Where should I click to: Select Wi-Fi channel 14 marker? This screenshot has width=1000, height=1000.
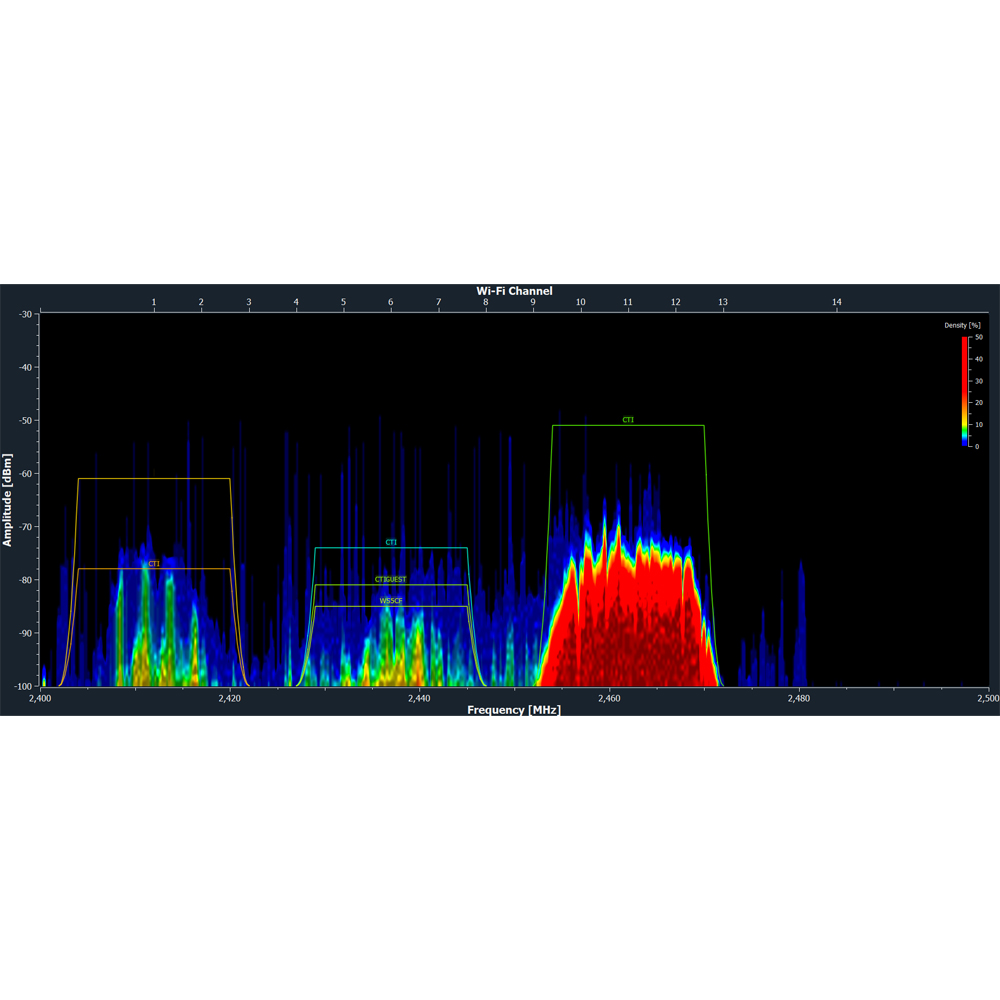click(x=837, y=302)
